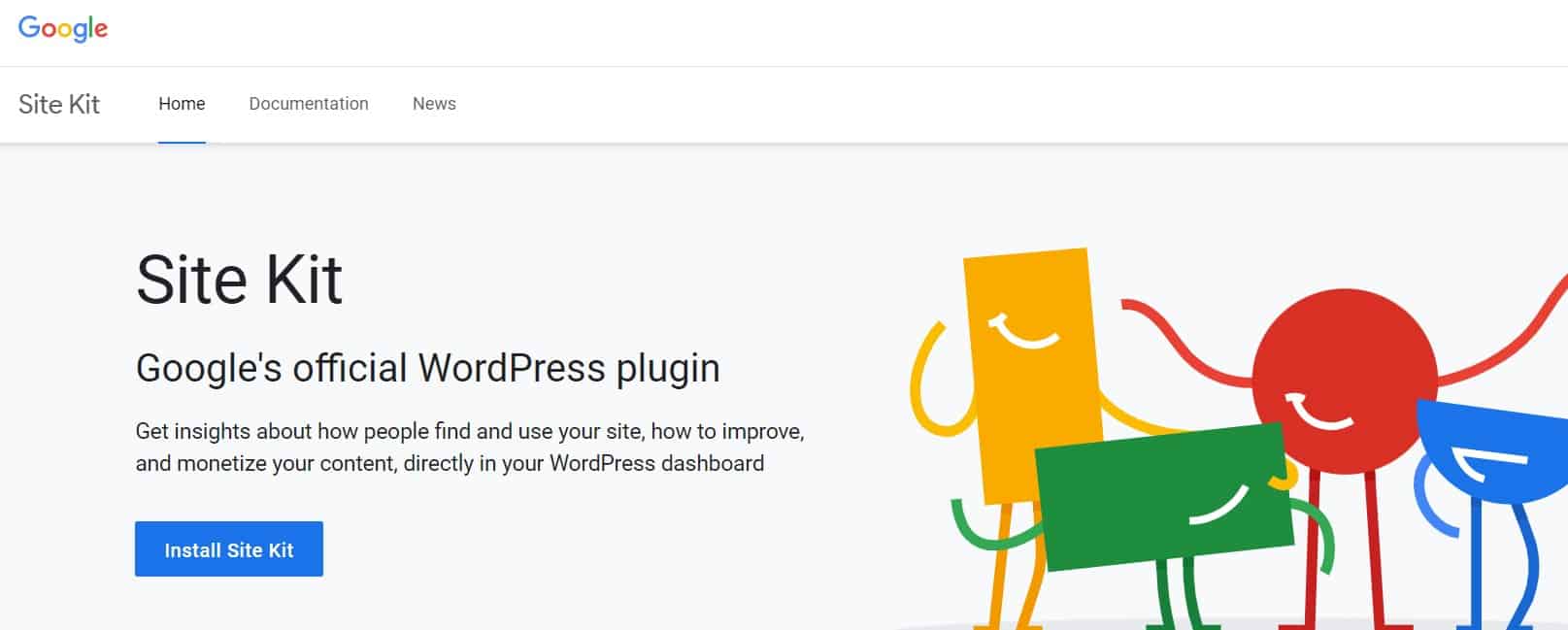Click the red circle character illustration
This screenshot has width=1568, height=630.
(x=1345, y=381)
